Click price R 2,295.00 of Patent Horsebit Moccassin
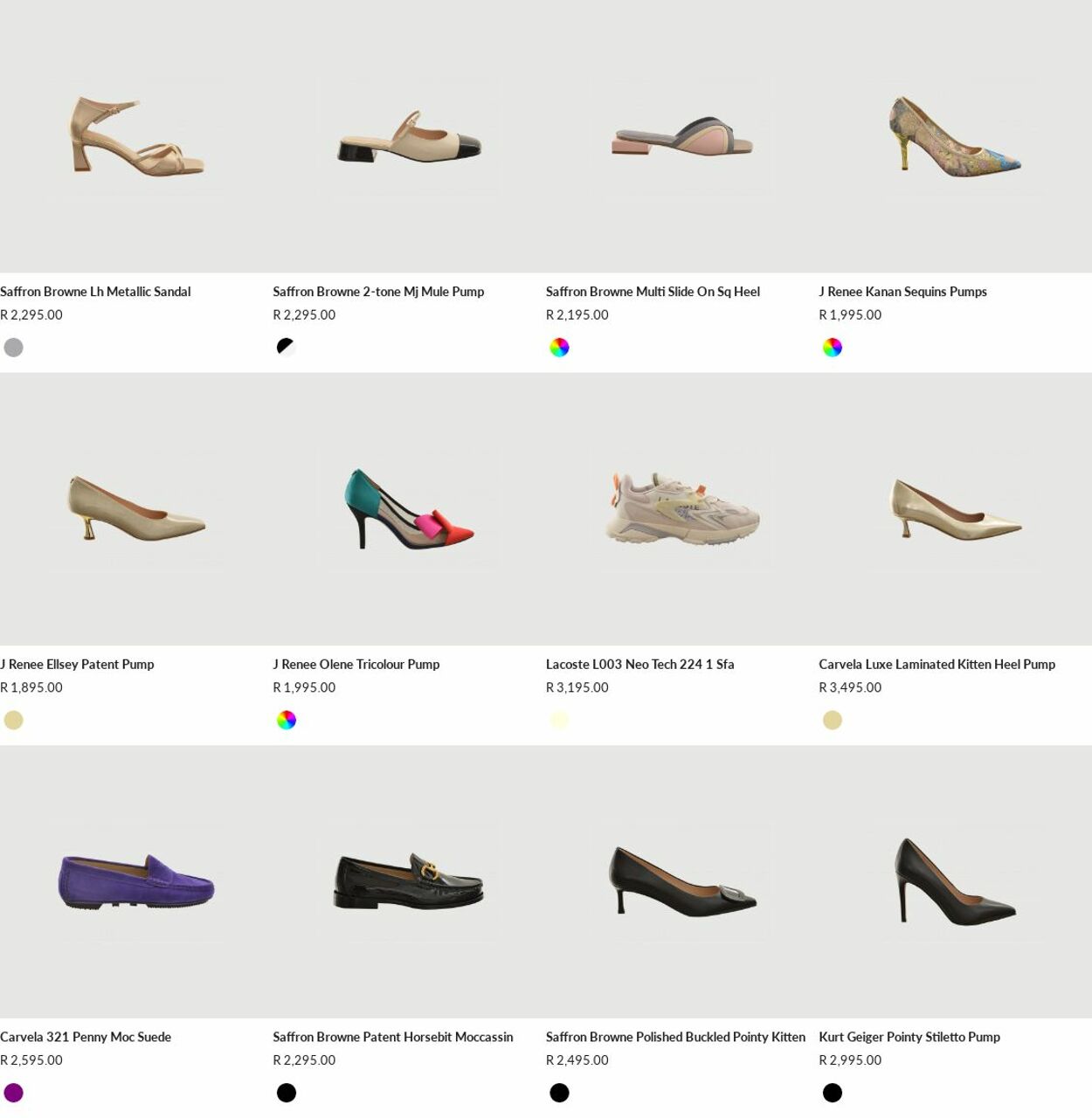The width and height of the screenshot is (1092, 1118). pyautogui.click(x=304, y=1061)
